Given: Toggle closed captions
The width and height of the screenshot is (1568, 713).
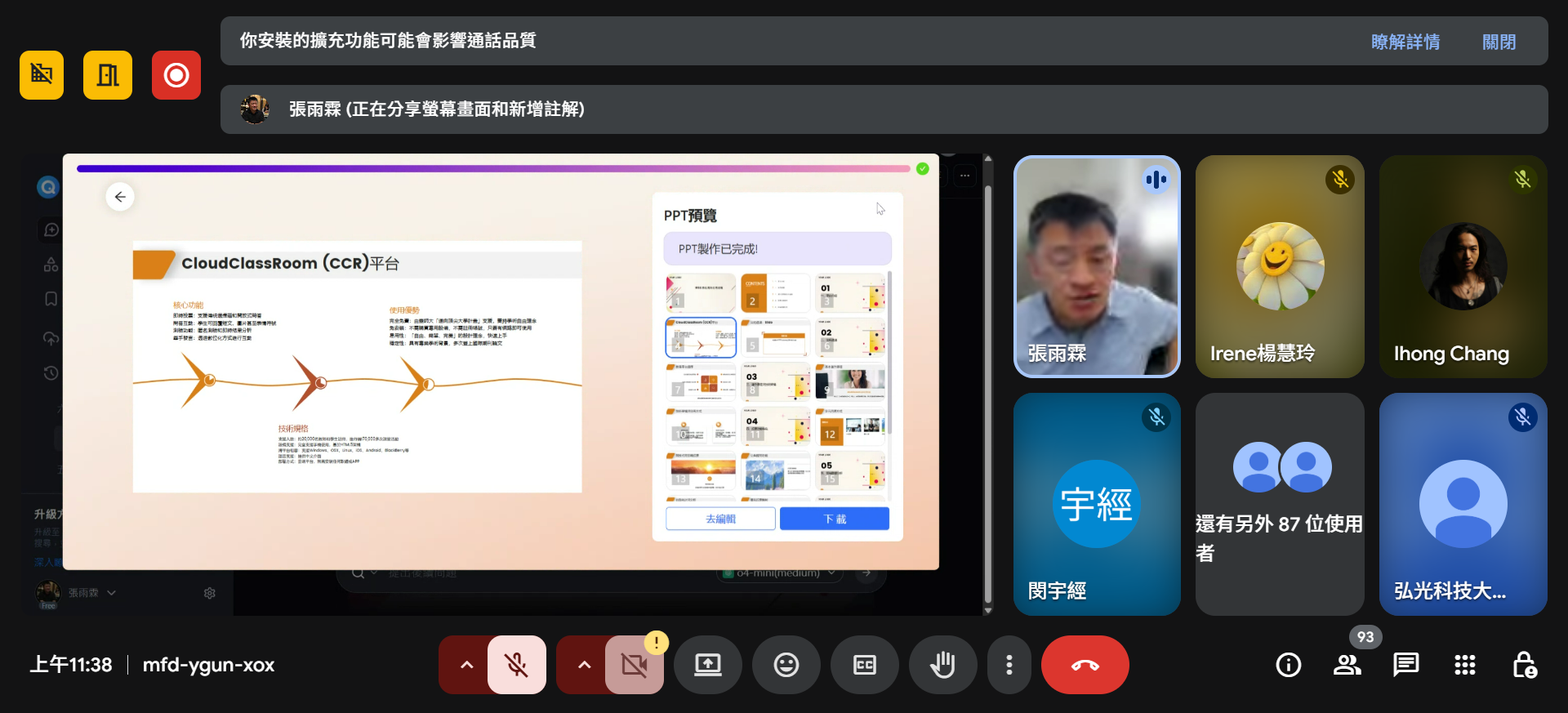Looking at the screenshot, I should 865,665.
